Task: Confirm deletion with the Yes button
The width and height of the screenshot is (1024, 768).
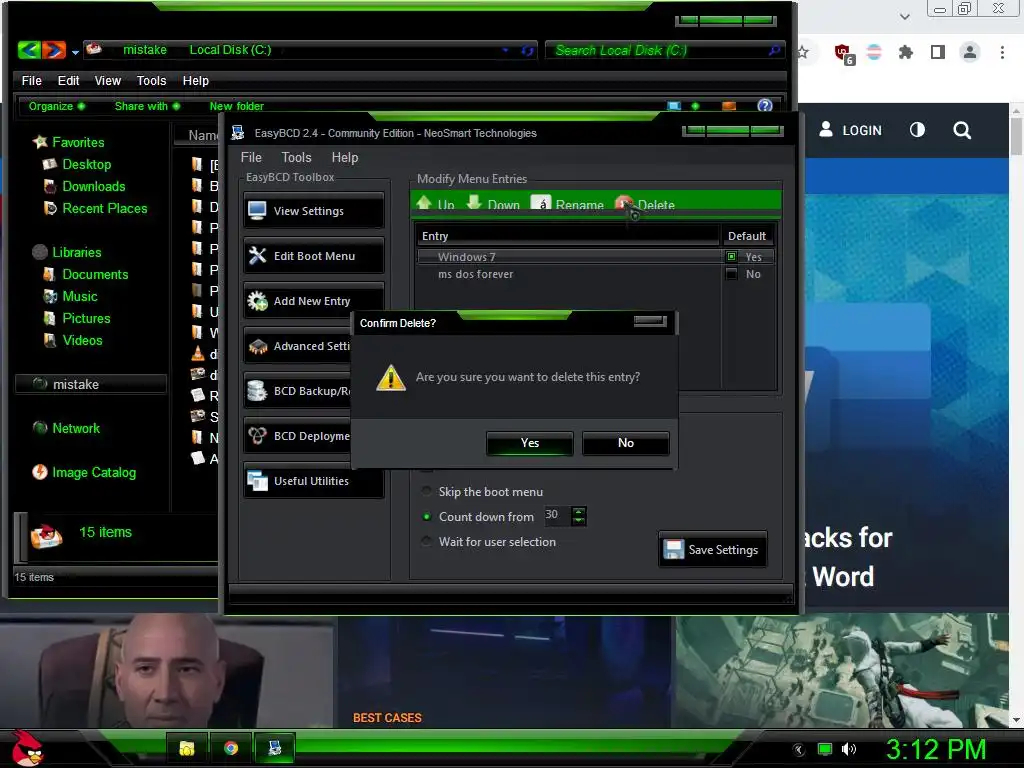Action: pyautogui.click(x=530, y=443)
